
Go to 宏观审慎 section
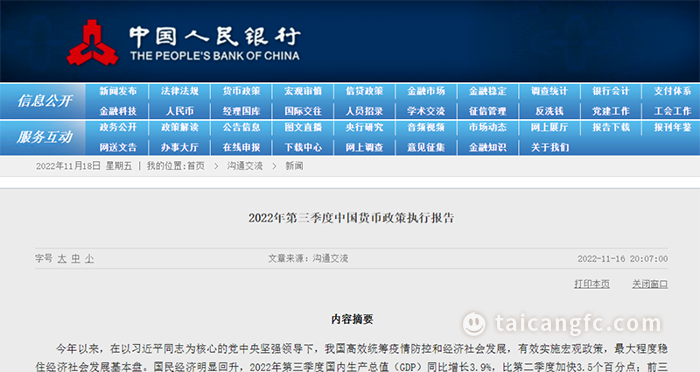pos(303,91)
